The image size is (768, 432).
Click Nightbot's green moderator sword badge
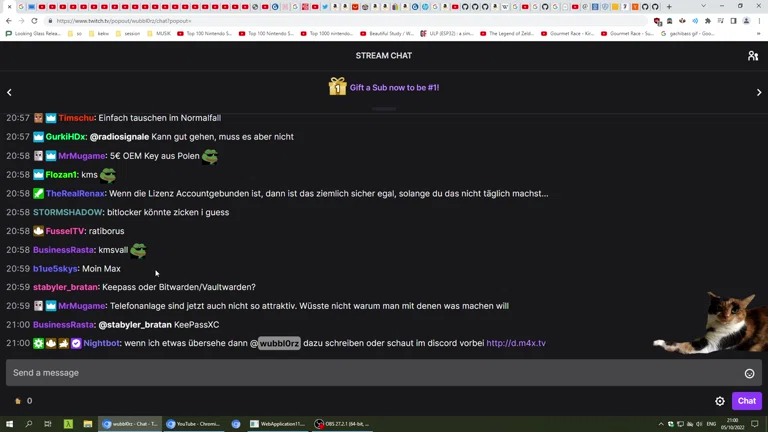coord(38,343)
